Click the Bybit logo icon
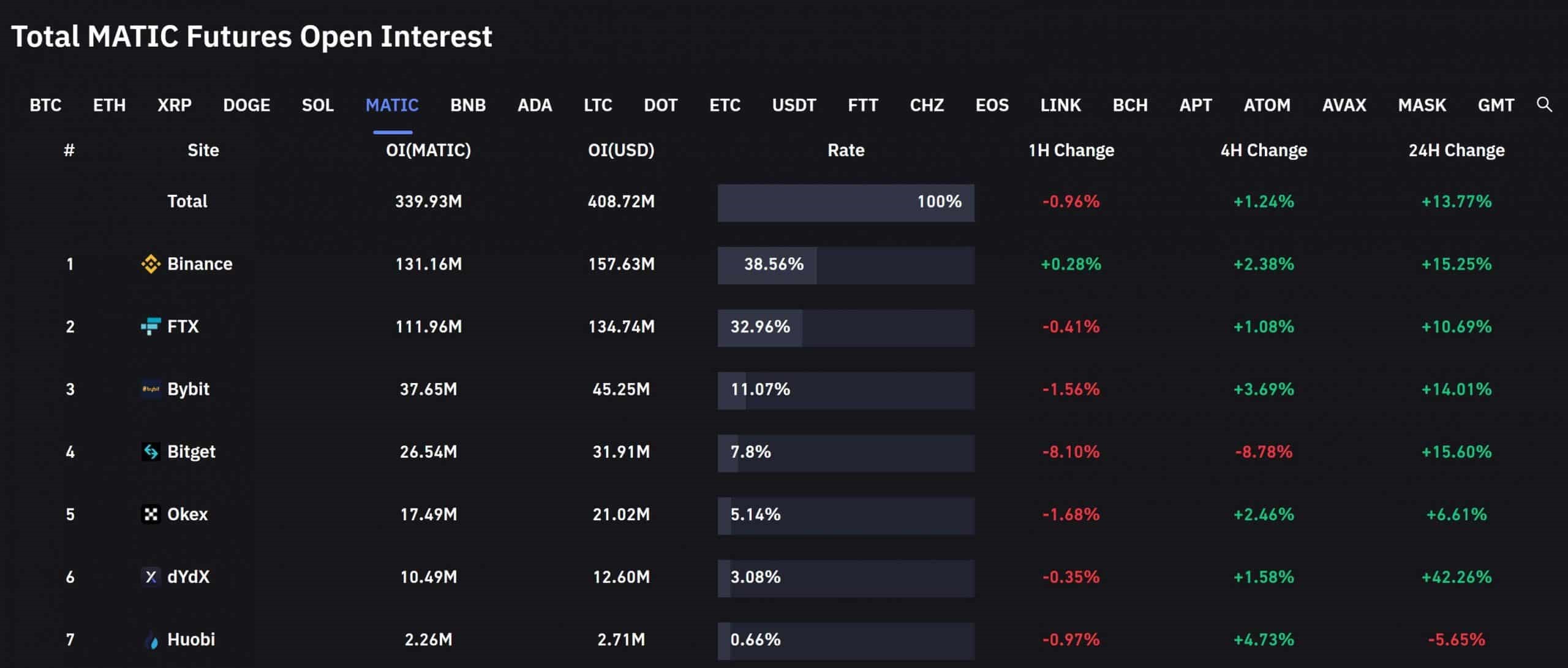Image resolution: width=1568 pixels, height=668 pixels. [x=151, y=389]
